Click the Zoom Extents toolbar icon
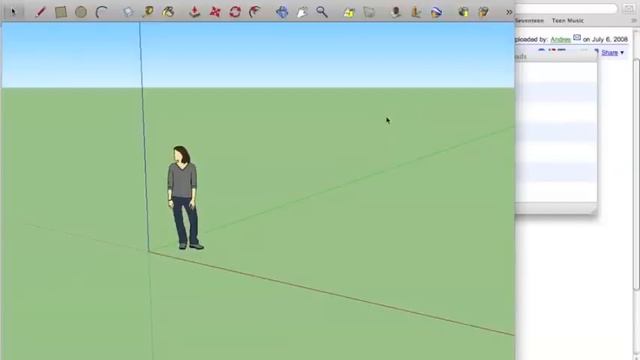The image size is (640, 360). tap(349, 12)
